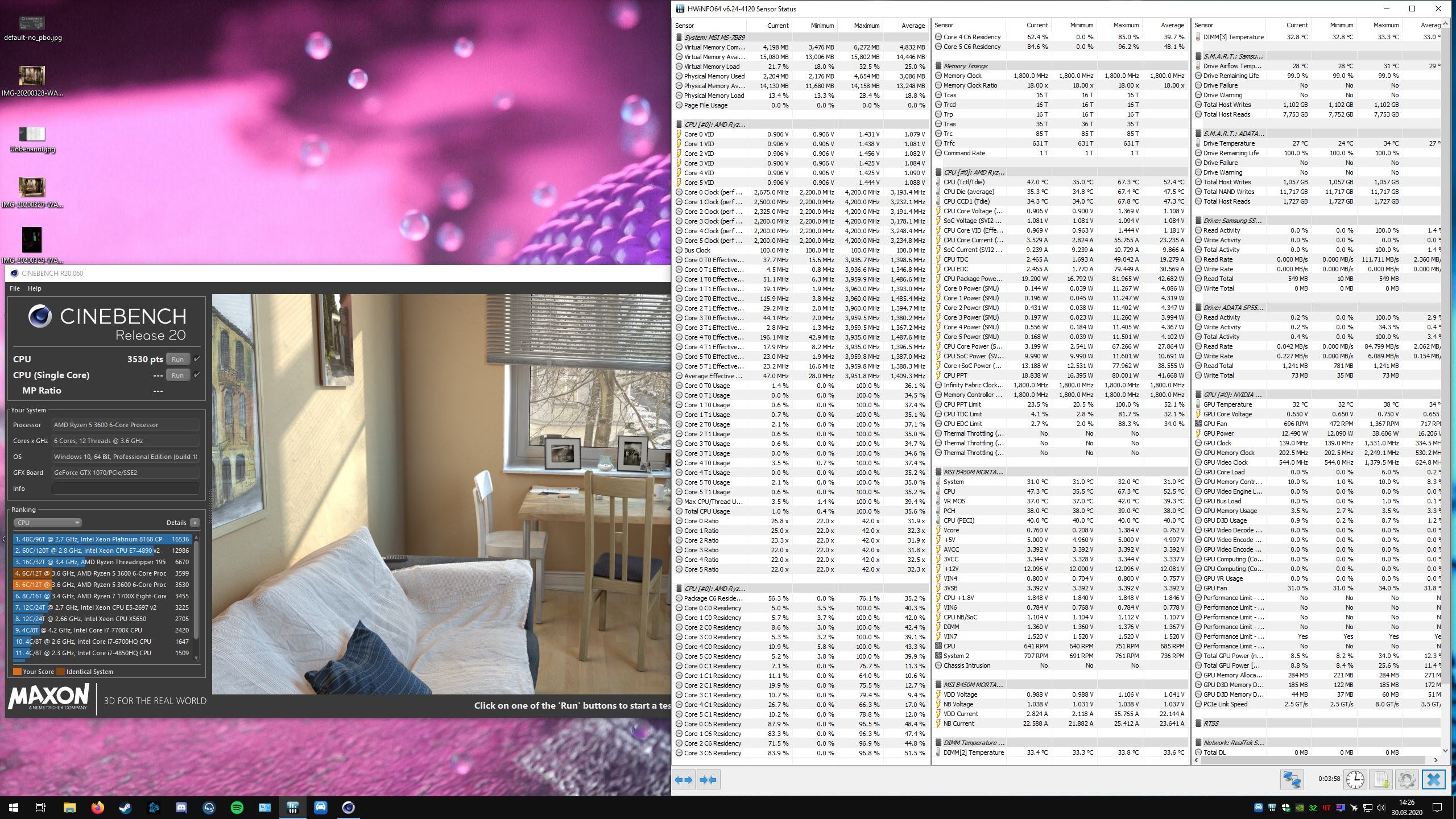Select IMG-20200328-WA desktop image

[x=32, y=81]
